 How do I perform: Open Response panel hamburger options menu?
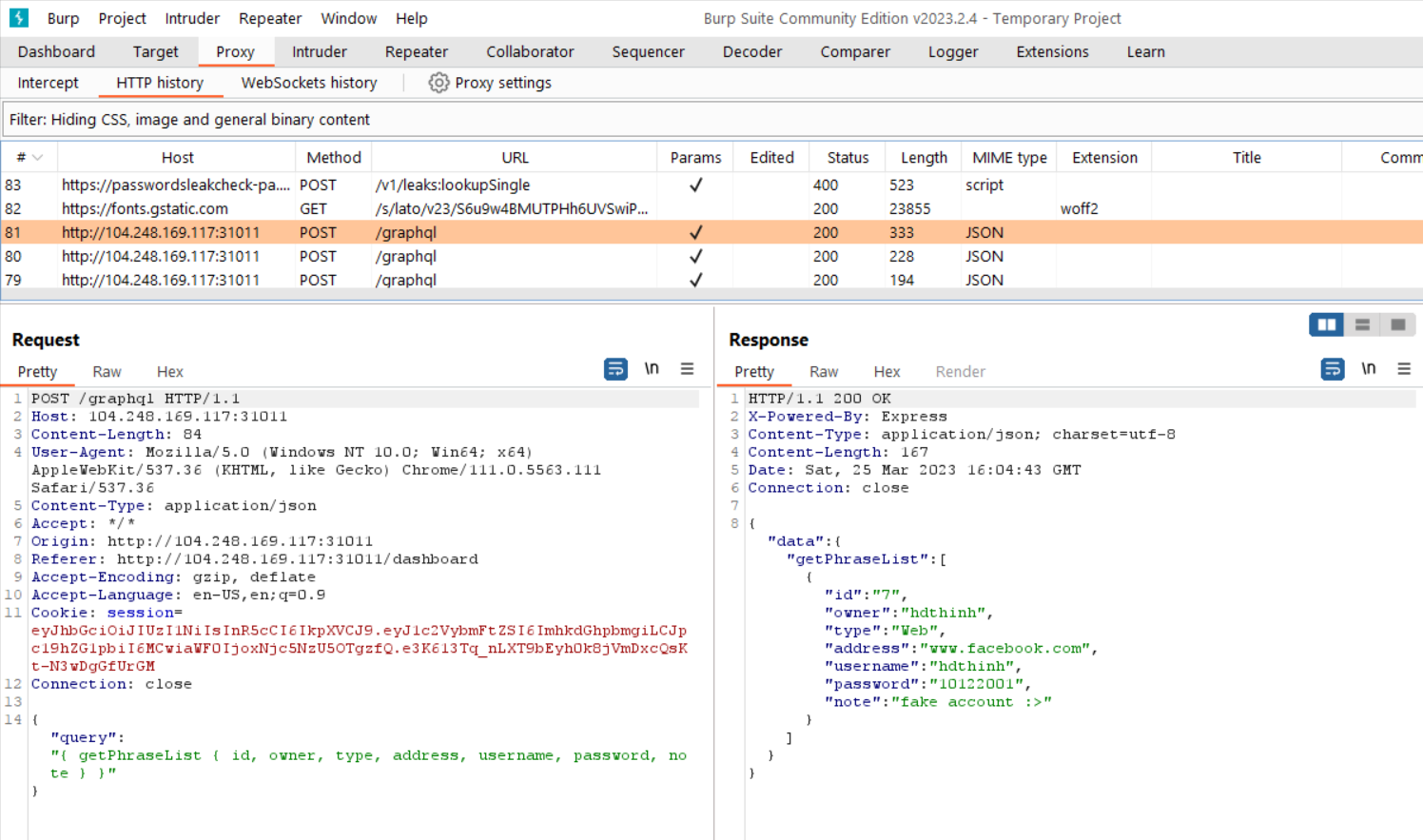tap(1404, 369)
